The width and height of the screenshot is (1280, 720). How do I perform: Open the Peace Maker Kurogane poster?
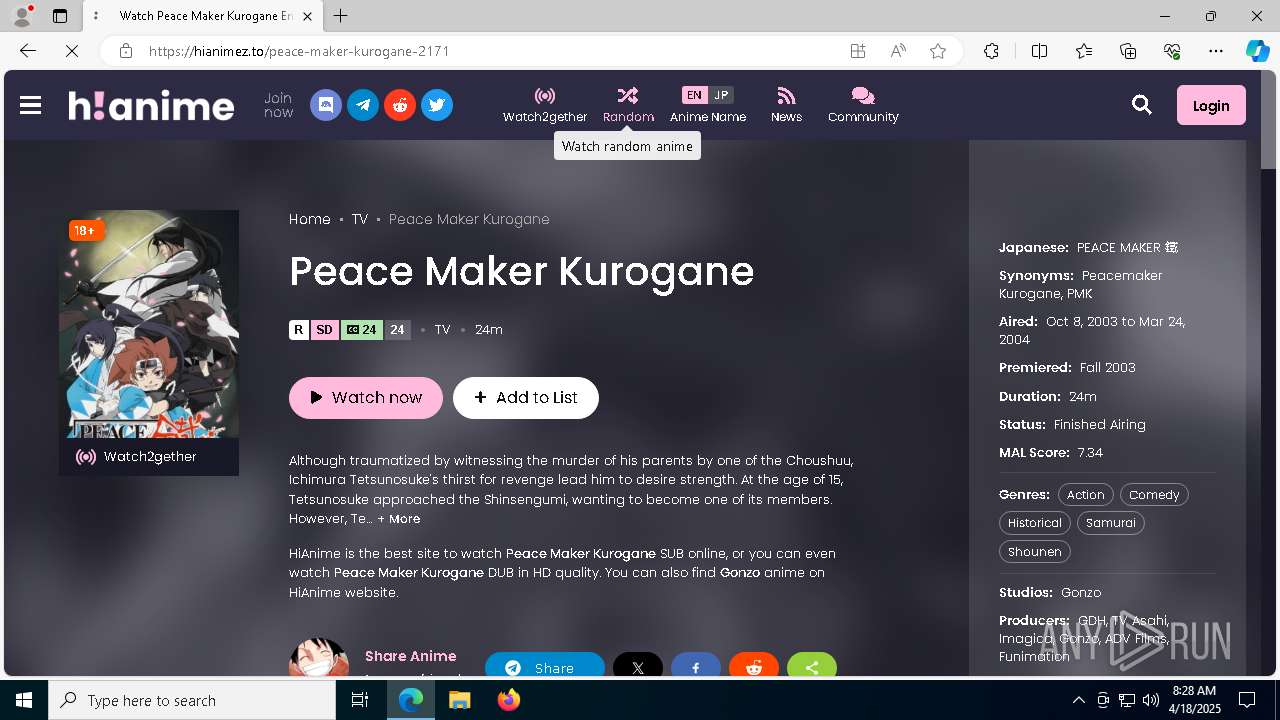coord(149,324)
